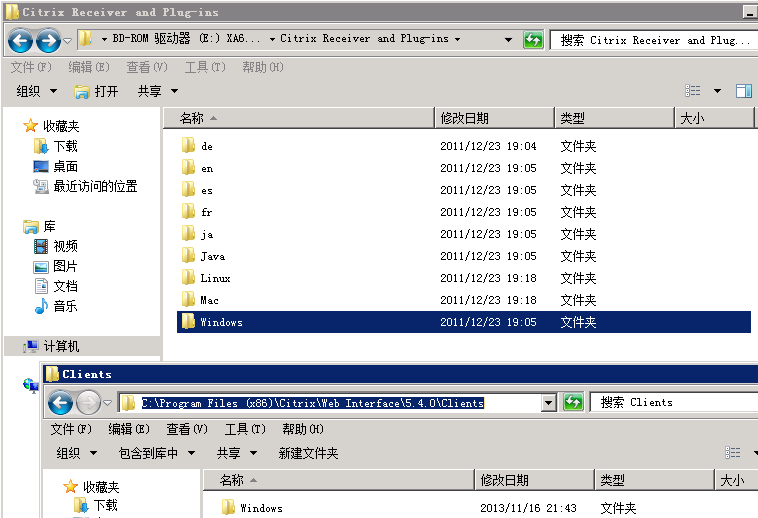
Task: Go back in Citrix Receiver window
Action: tap(20, 41)
